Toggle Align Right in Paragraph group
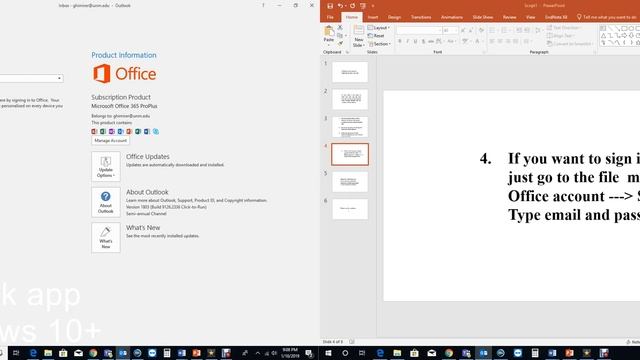This screenshot has height=360, width=640. 508,41
